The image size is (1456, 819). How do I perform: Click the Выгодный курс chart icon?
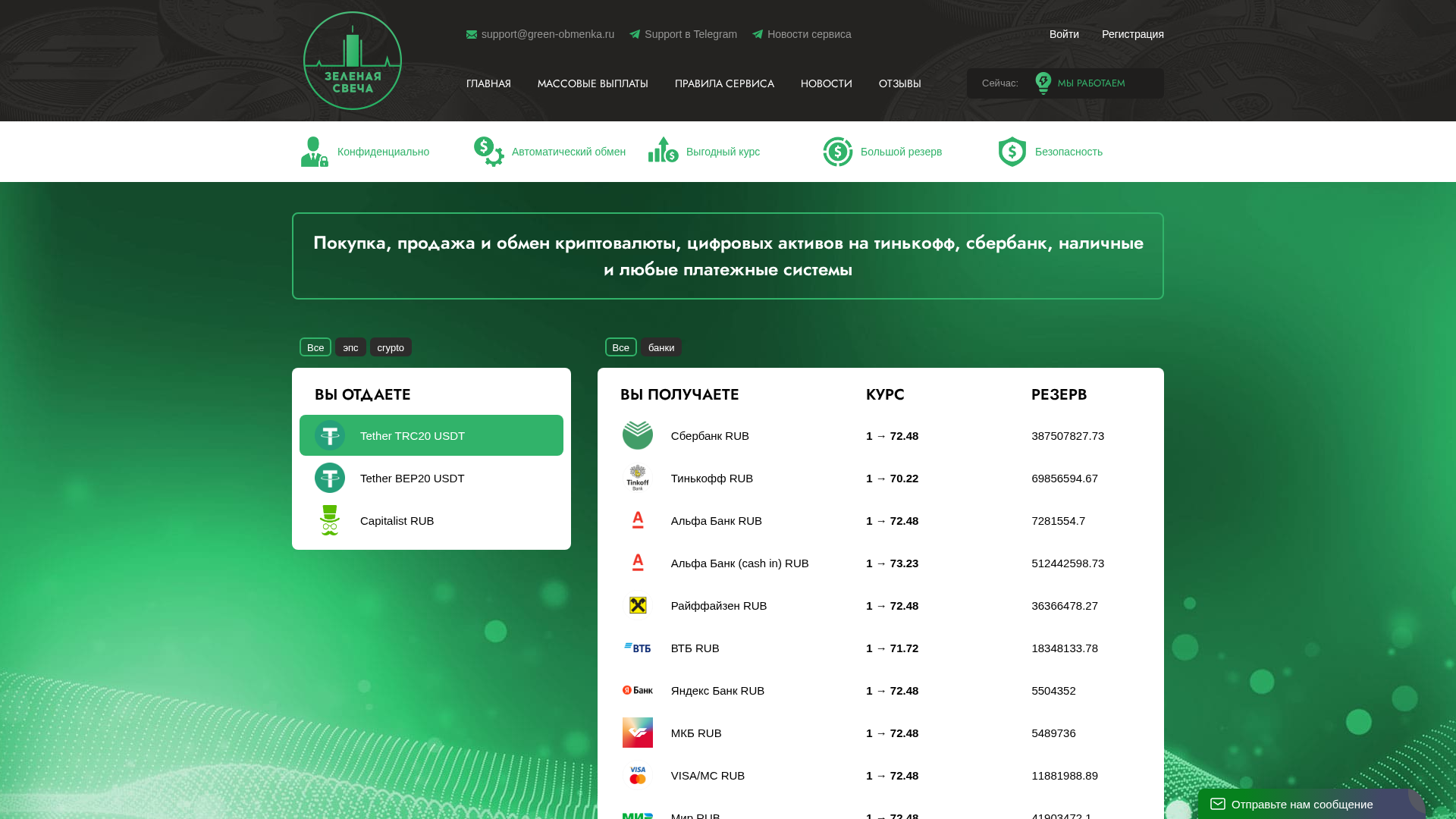pyautogui.click(x=664, y=150)
